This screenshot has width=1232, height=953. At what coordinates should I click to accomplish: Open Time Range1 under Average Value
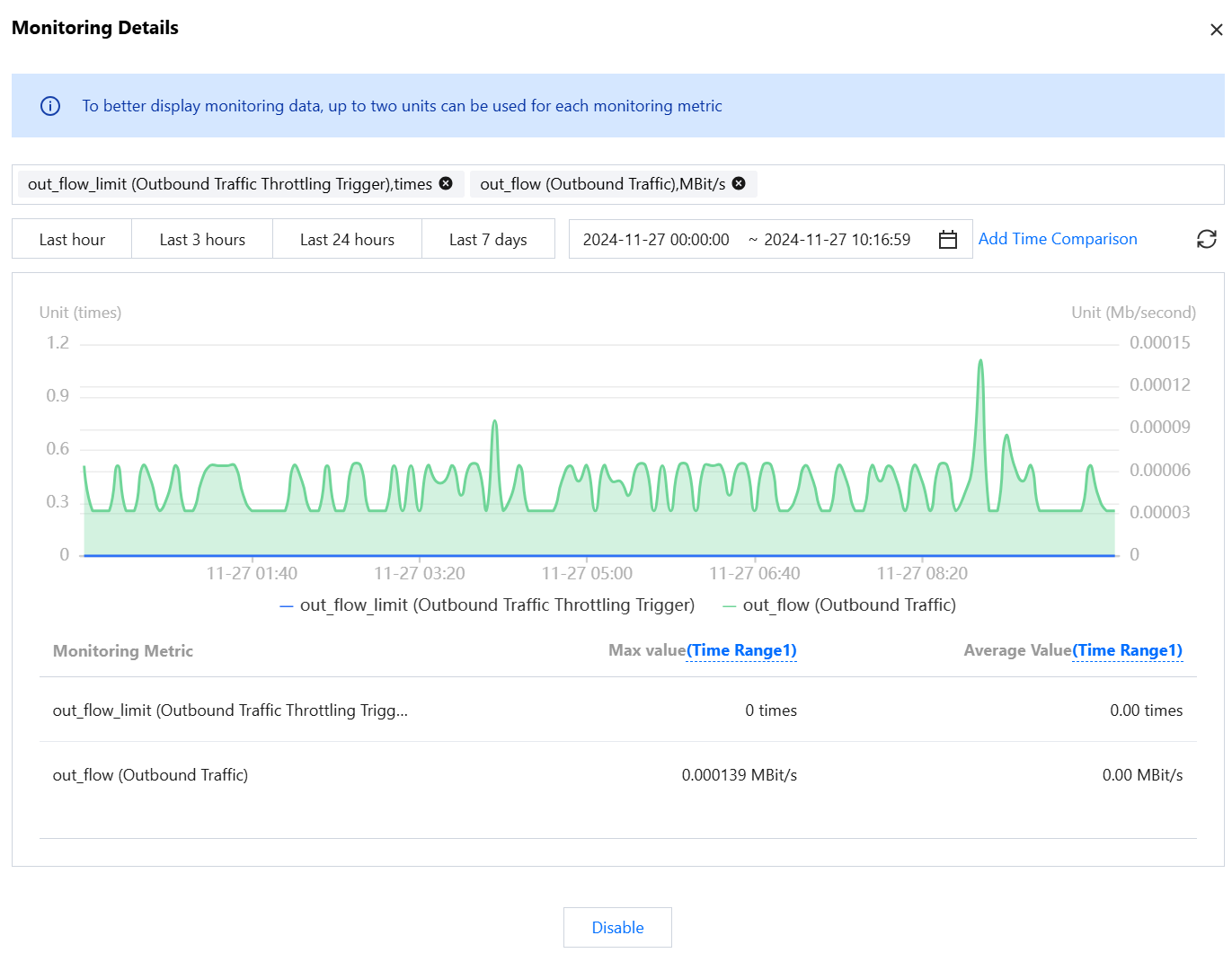(x=1127, y=650)
